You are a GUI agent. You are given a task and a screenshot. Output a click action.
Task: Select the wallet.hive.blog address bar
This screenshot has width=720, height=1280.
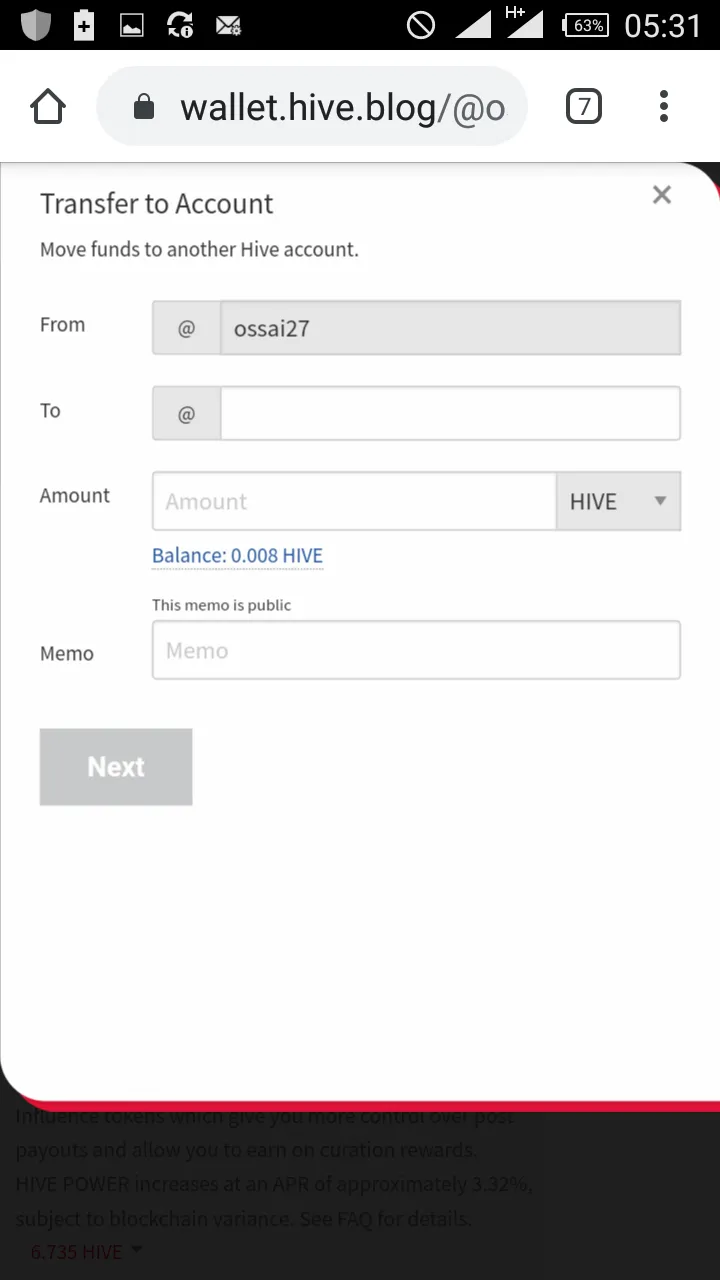click(x=312, y=107)
